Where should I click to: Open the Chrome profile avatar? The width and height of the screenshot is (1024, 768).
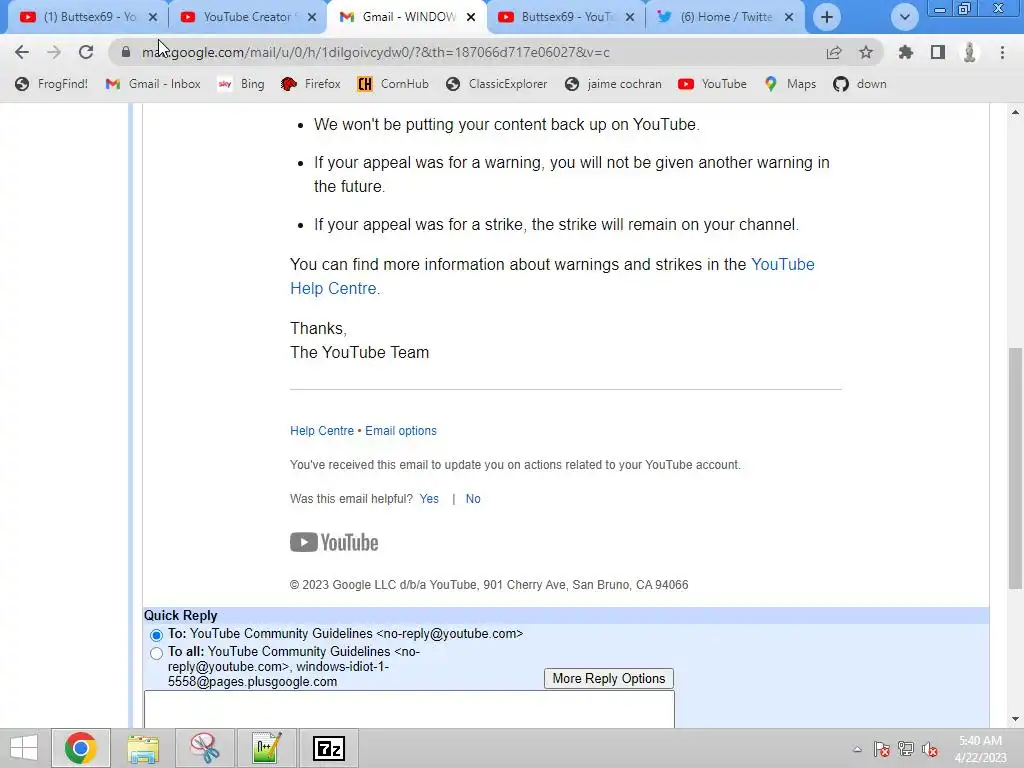point(970,52)
